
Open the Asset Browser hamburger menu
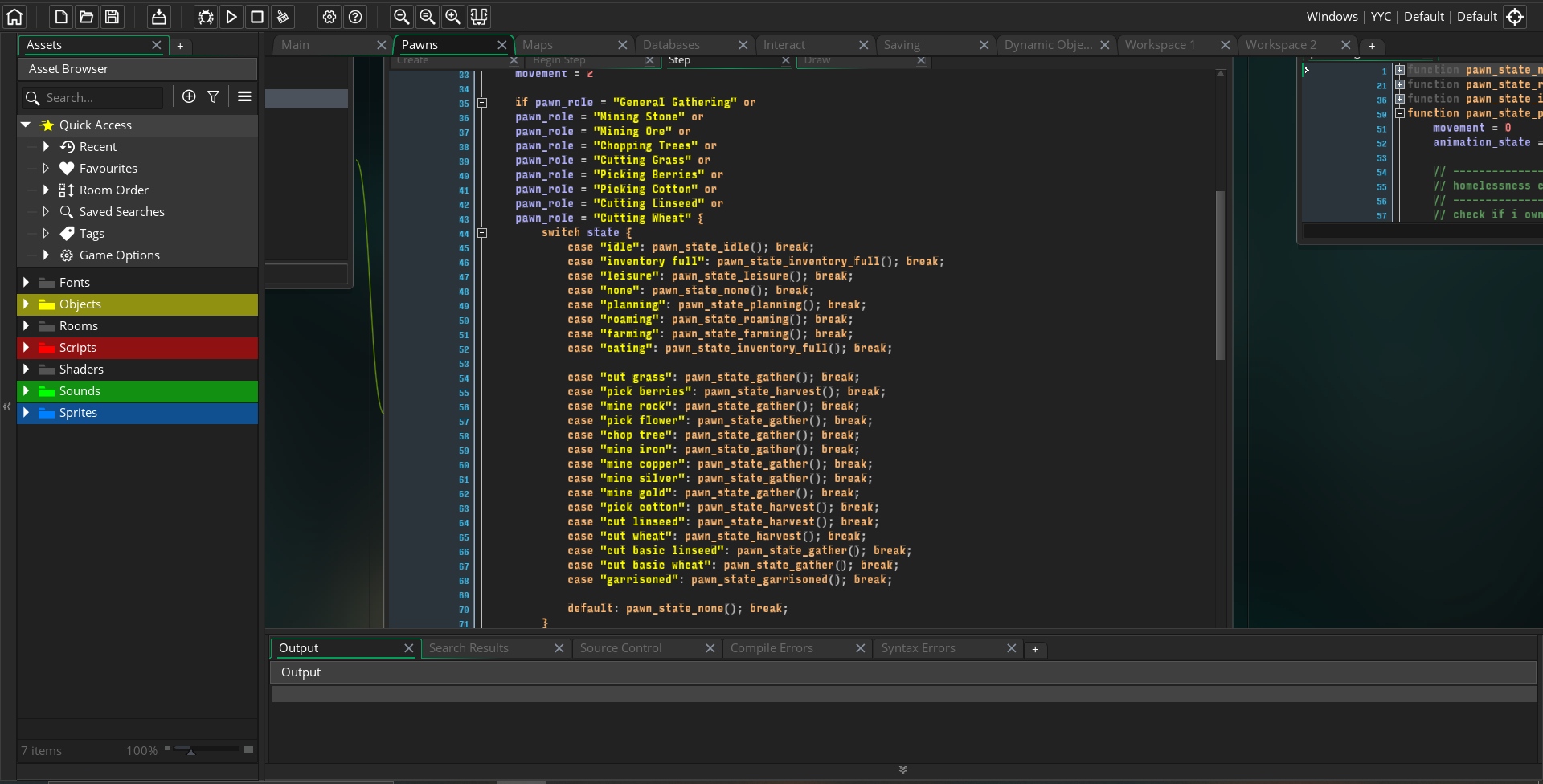tap(244, 96)
